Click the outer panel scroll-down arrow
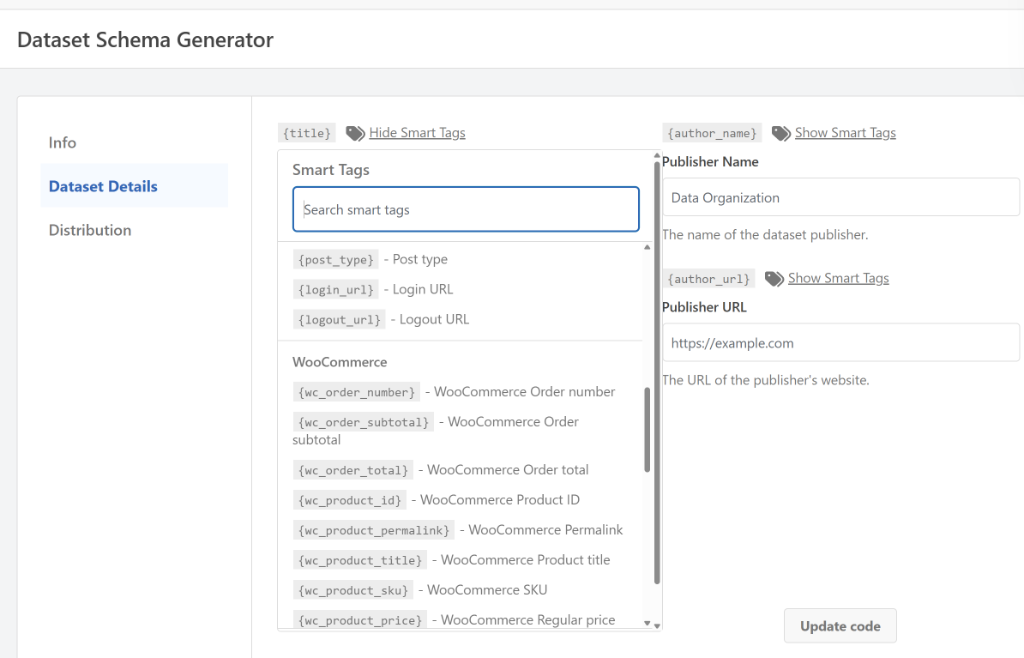1024x658 pixels. tap(657, 626)
